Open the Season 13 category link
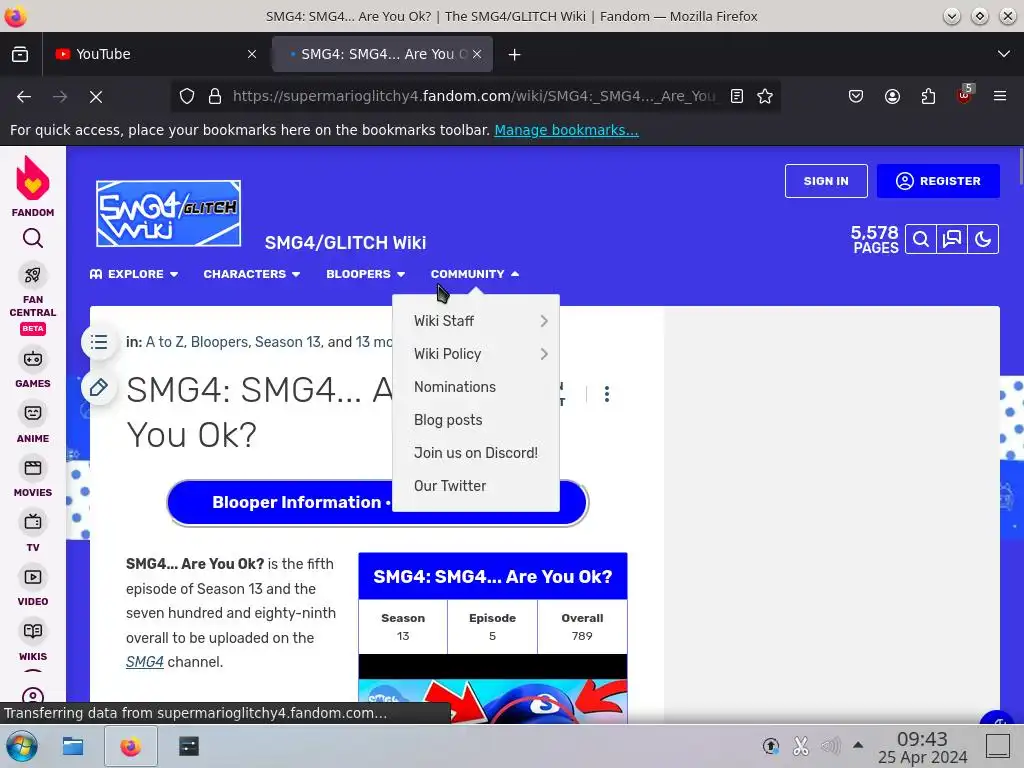Viewport: 1024px width, 768px height. (287, 342)
